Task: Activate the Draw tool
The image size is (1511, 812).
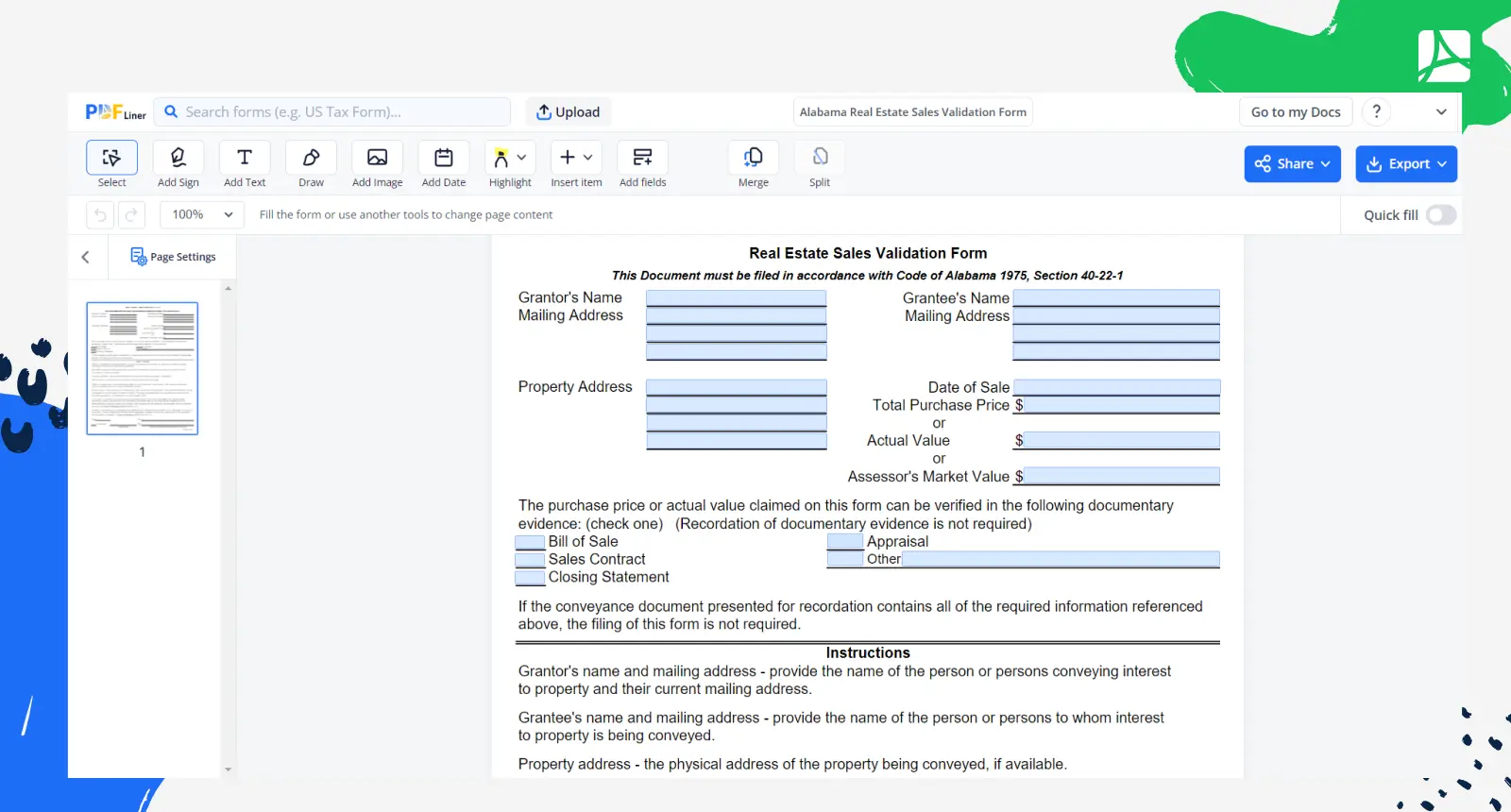Action: (x=311, y=158)
